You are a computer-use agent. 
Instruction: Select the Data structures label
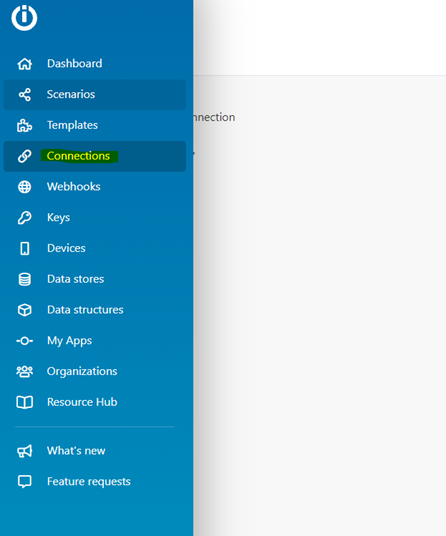(85, 310)
